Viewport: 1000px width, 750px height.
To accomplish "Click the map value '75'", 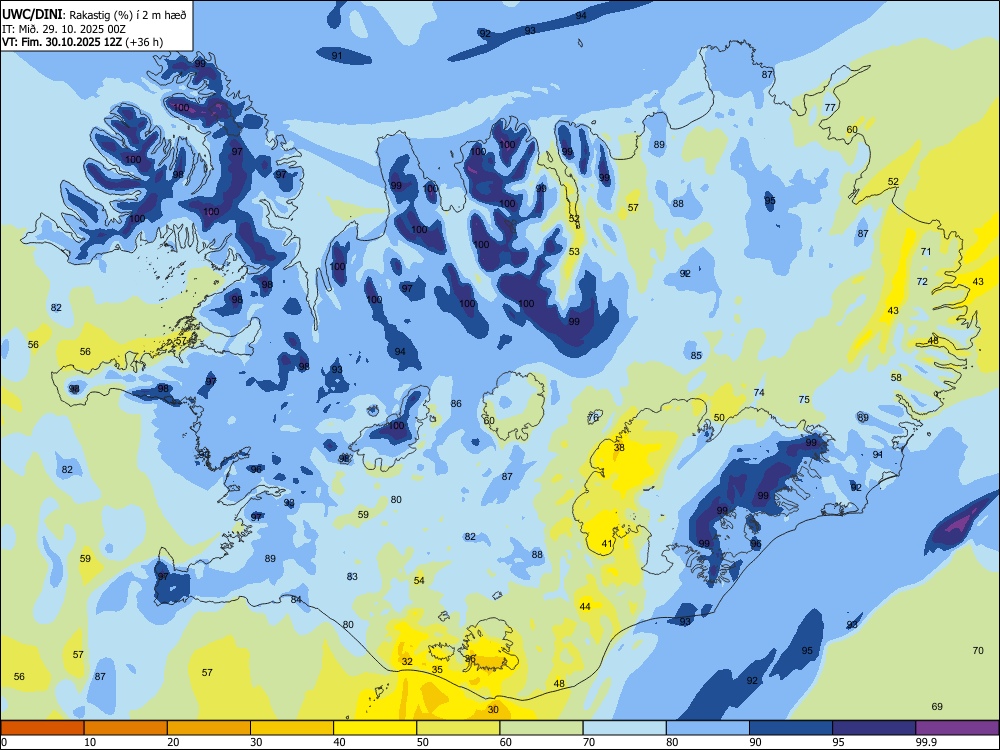I will coord(804,399).
